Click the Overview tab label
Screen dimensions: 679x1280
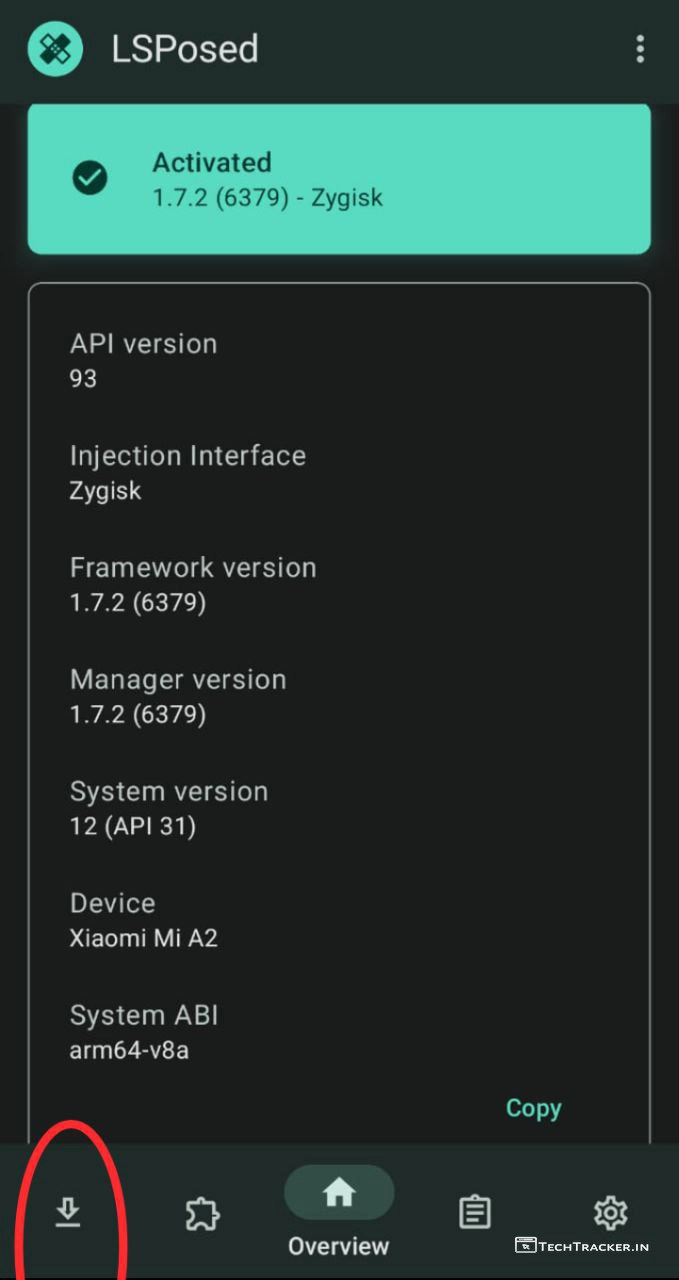tap(339, 1246)
